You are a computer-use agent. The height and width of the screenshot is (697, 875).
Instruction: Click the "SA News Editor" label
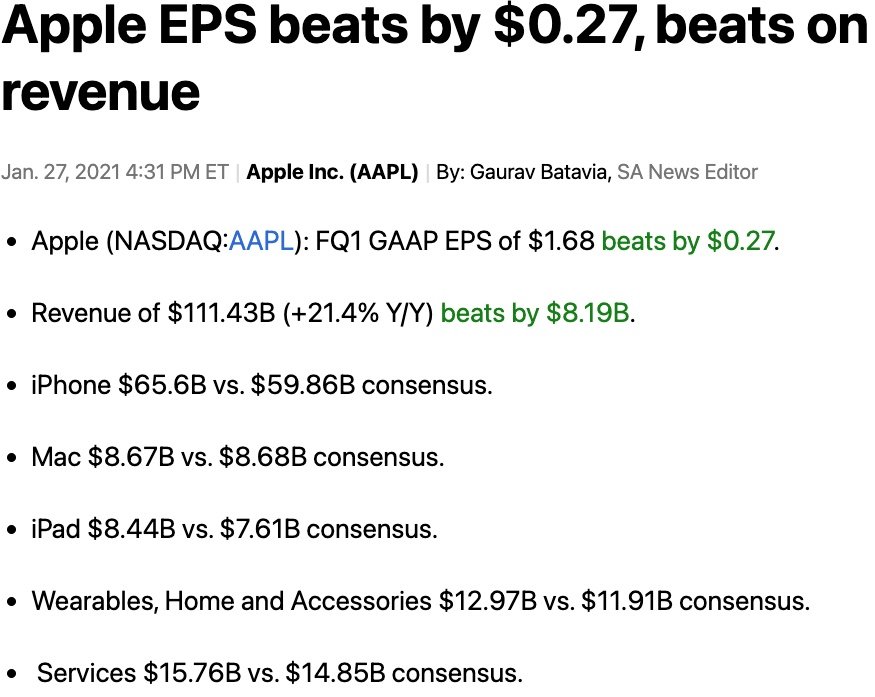click(x=687, y=172)
